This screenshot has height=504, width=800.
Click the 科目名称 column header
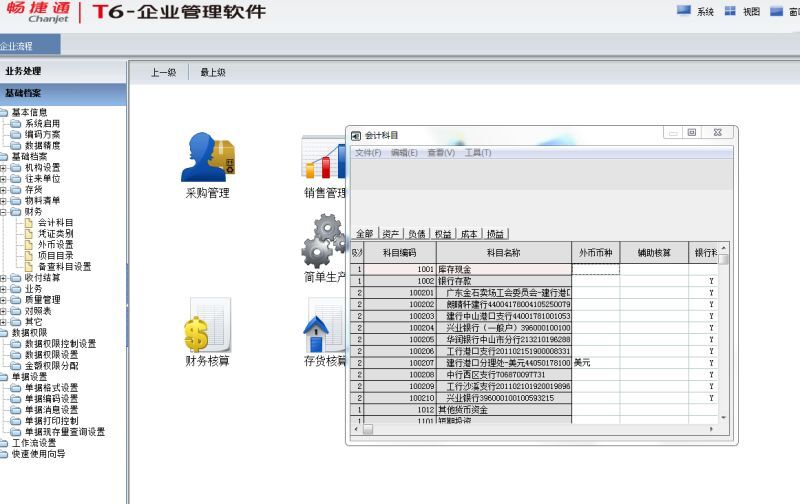click(x=504, y=253)
